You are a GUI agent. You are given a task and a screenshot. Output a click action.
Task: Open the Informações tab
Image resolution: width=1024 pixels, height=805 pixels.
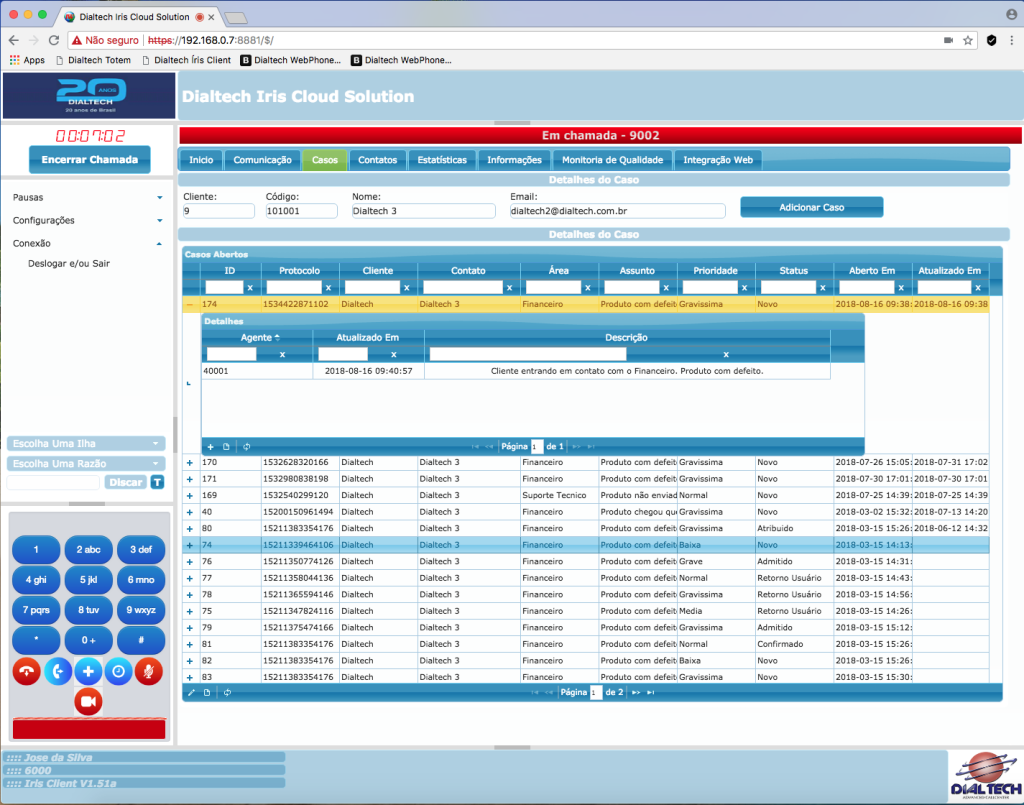[x=515, y=160]
